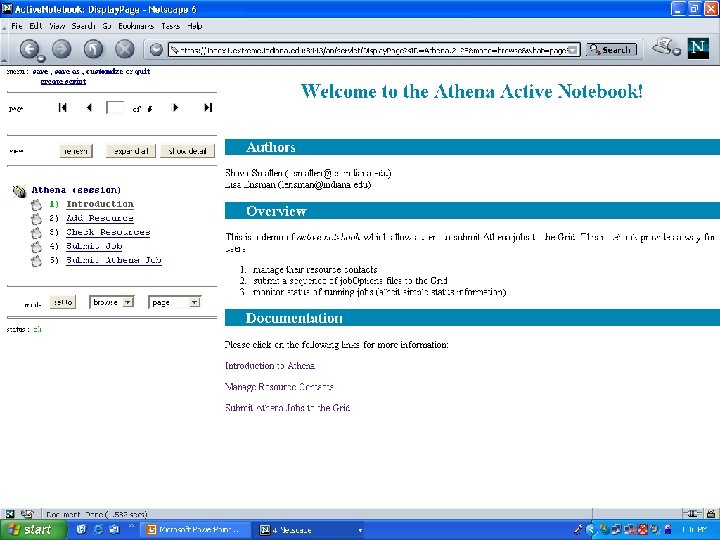Open the Add Resource tree item
This screenshot has width=720, height=540.
coord(100,218)
